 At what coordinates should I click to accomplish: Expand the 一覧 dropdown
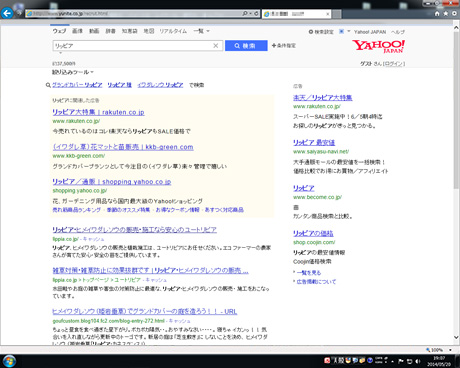pyautogui.click(x=201, y=31)
